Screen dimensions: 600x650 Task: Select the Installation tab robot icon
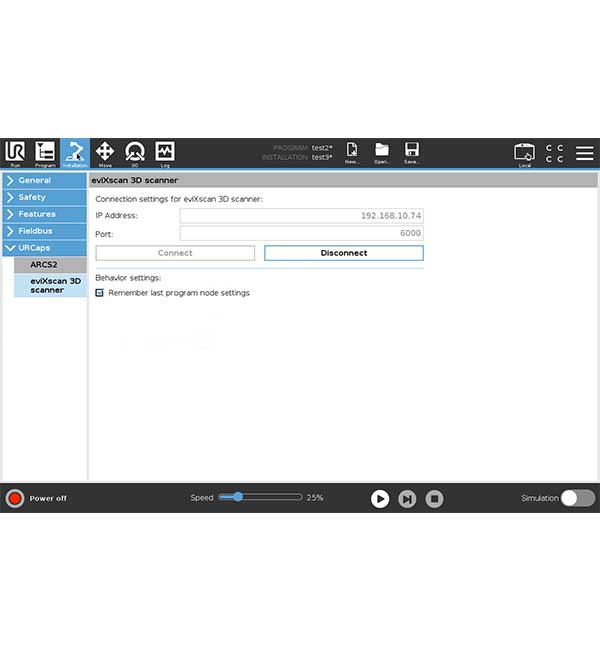[75, 153]
